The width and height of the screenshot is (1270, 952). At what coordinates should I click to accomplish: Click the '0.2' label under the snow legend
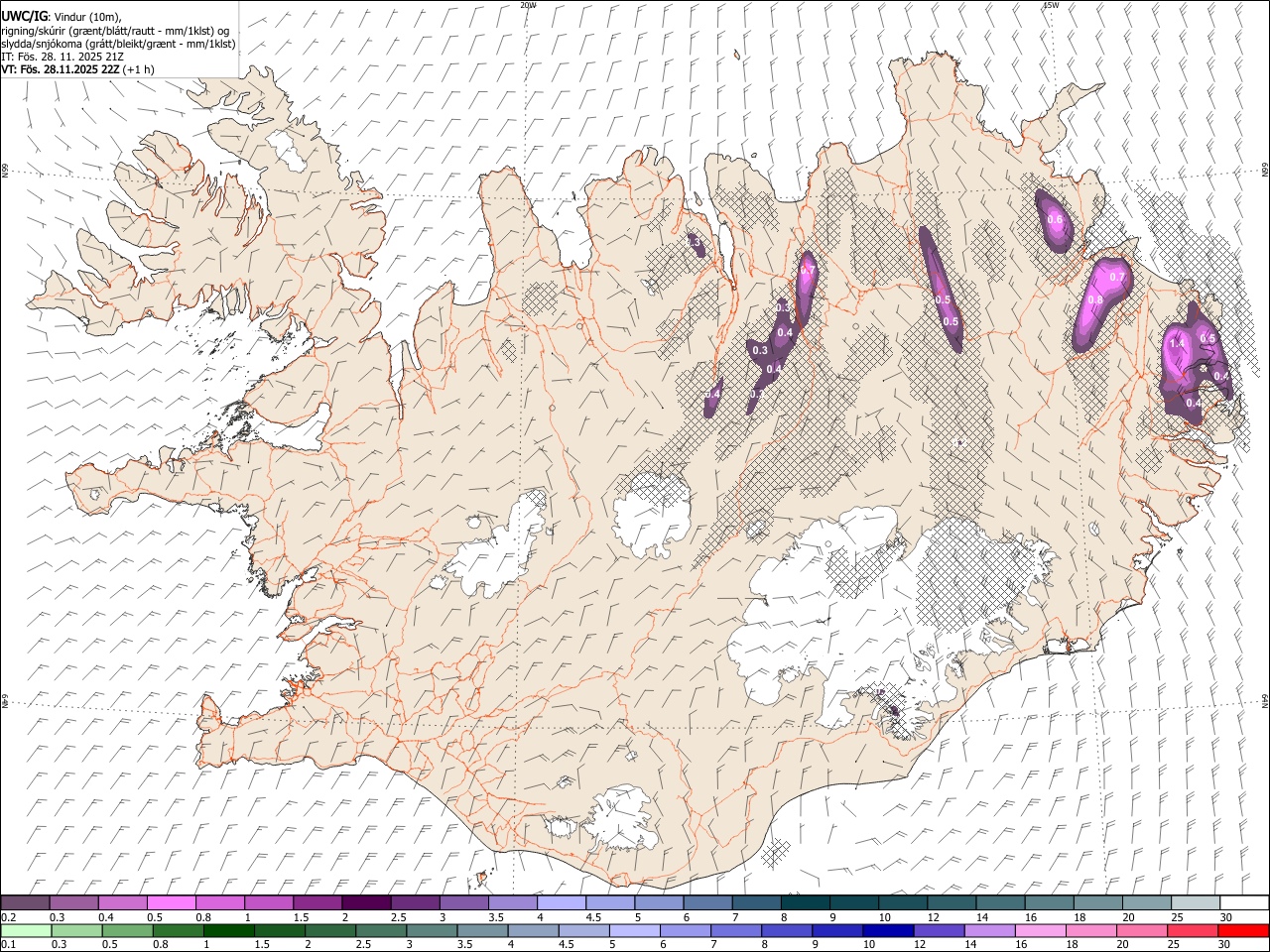9,916
